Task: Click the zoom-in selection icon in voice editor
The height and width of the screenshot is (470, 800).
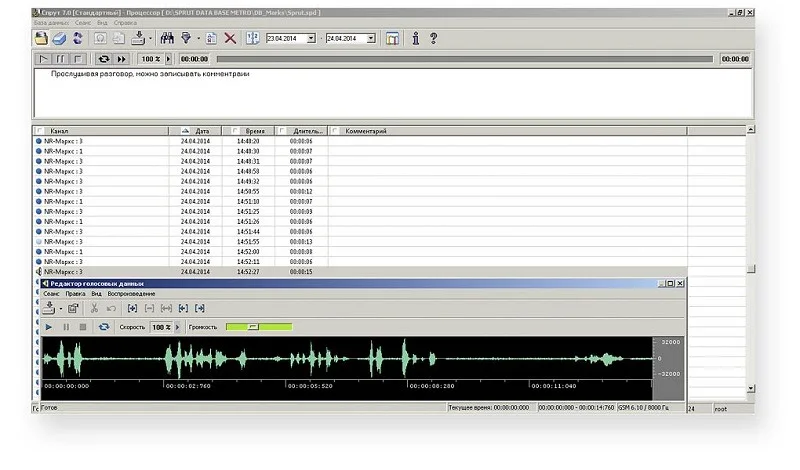Action: coord(132,309)
